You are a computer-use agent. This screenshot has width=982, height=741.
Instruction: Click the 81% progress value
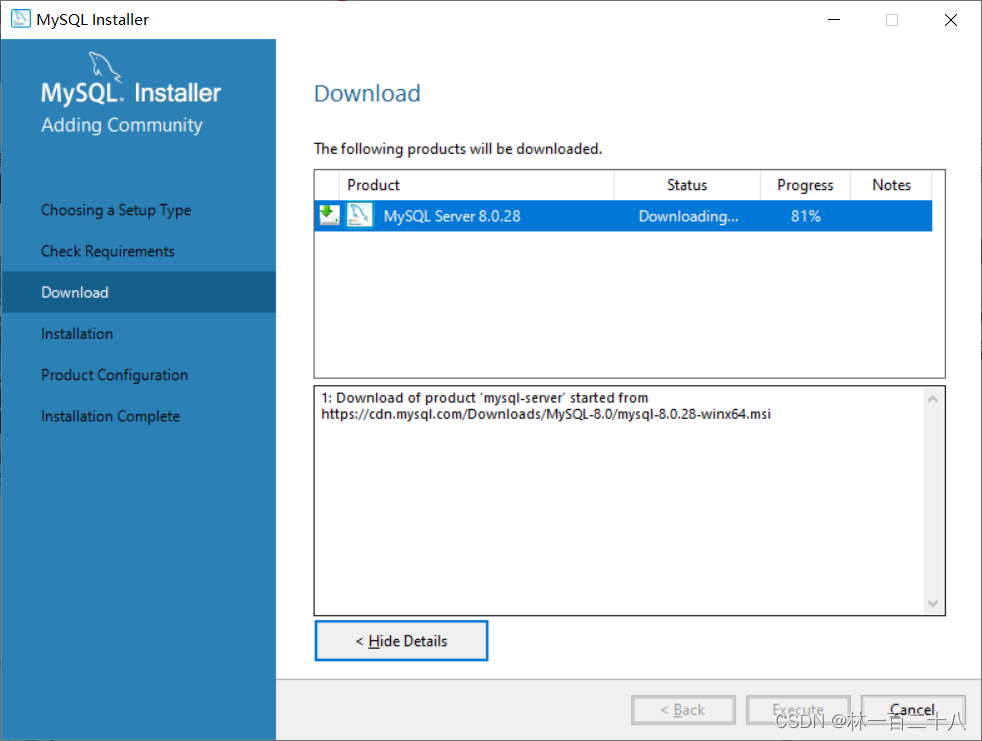point(805,216)
